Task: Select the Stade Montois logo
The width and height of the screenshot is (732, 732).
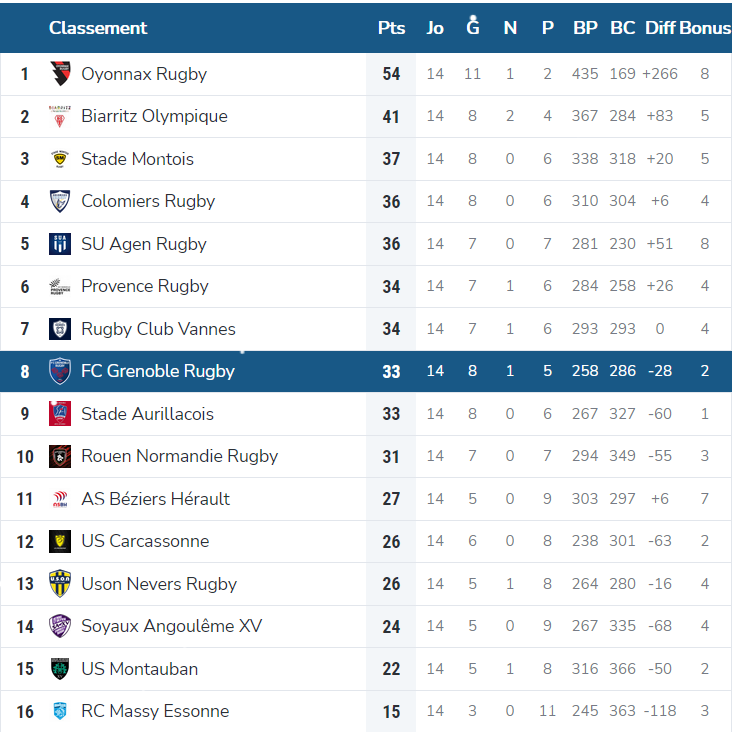Action: [60, 159]
